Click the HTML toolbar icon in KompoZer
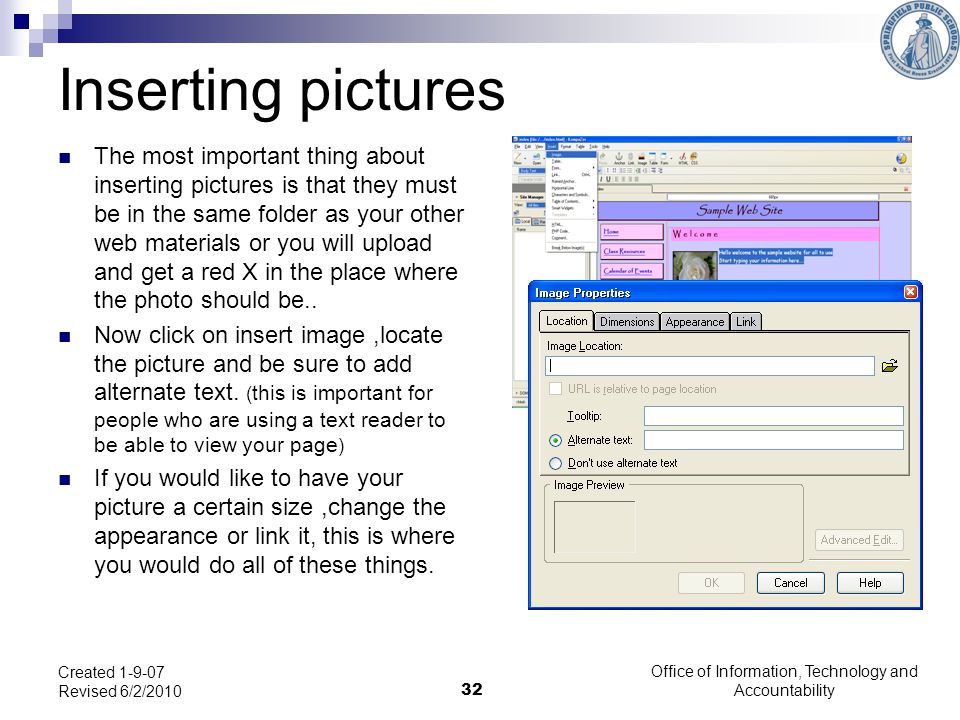The width and height of the screenshot is (960, 720). pos(683,159)
